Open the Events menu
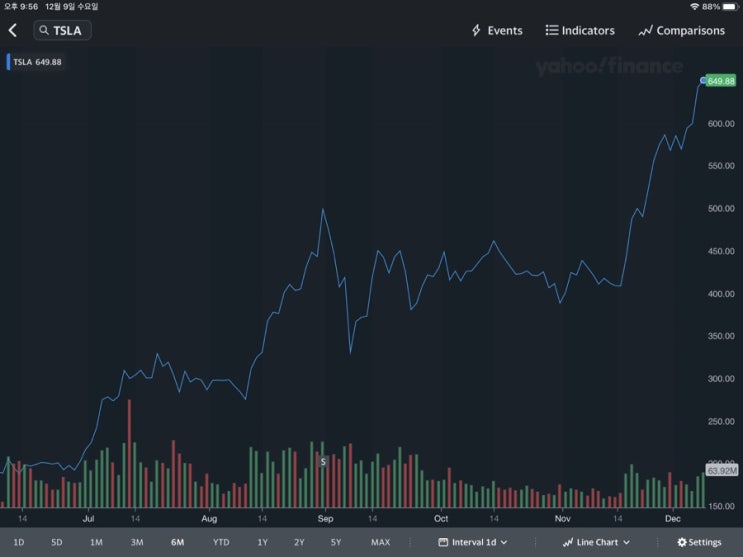Image resolution: width=743 pixels, height=557 pixels. coord(497,30)
